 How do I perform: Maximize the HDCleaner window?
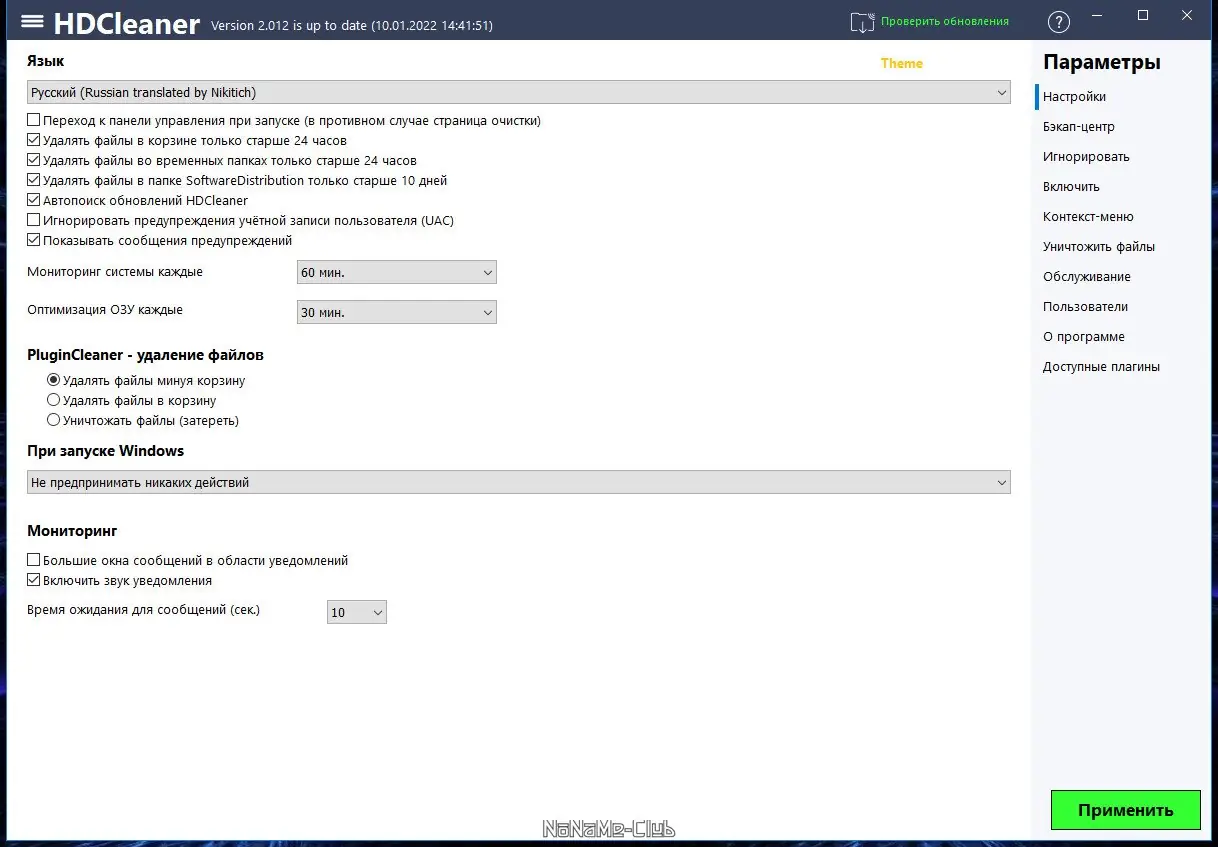(x=1143, y=15)
